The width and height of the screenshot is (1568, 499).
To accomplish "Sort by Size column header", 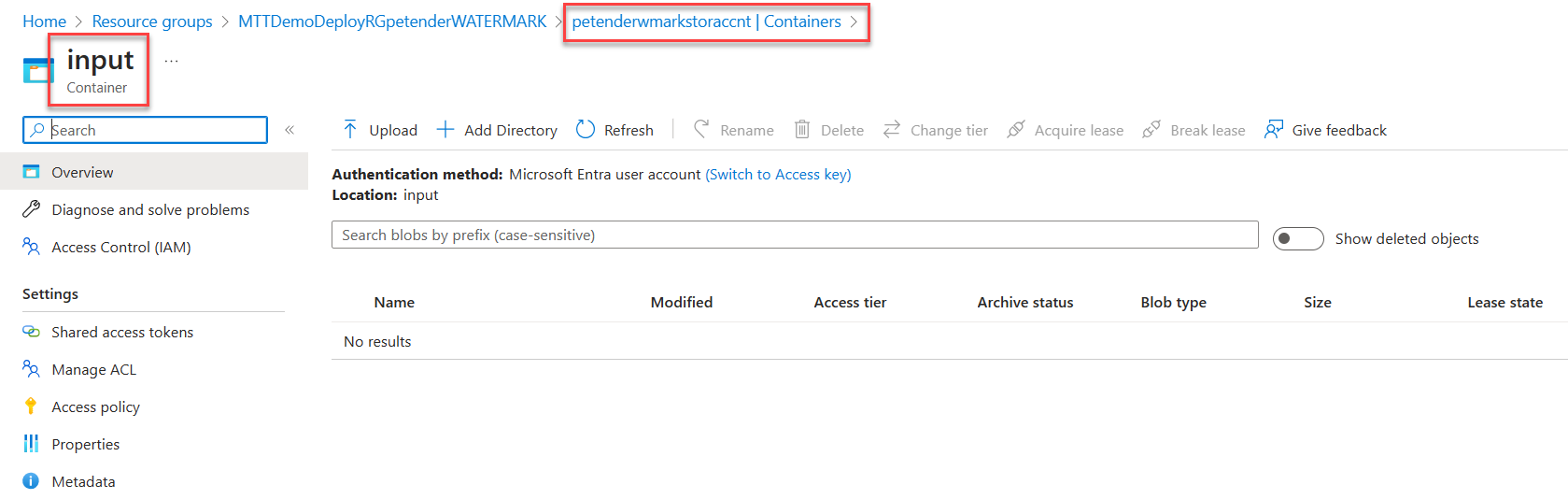I will pyautogui.click(x=1318, y=302).
